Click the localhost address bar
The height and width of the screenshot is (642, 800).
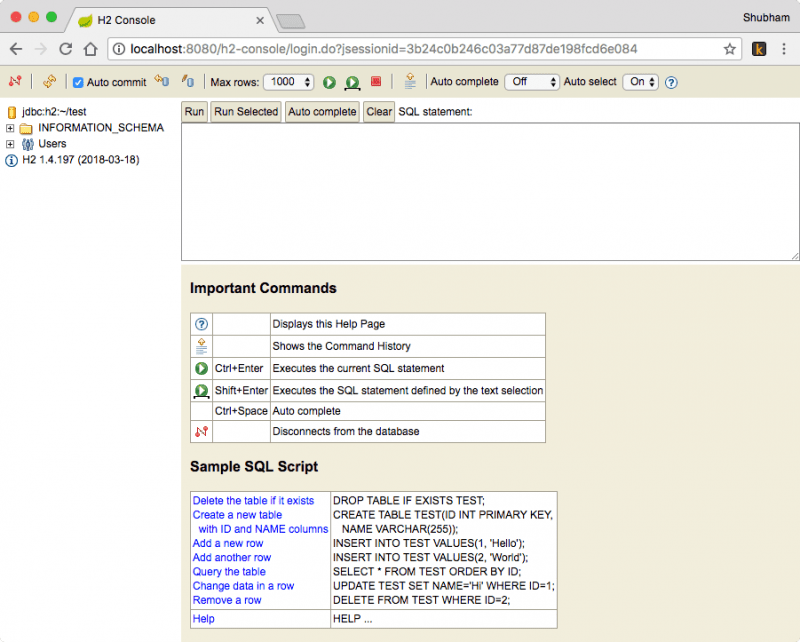[424, 49]
